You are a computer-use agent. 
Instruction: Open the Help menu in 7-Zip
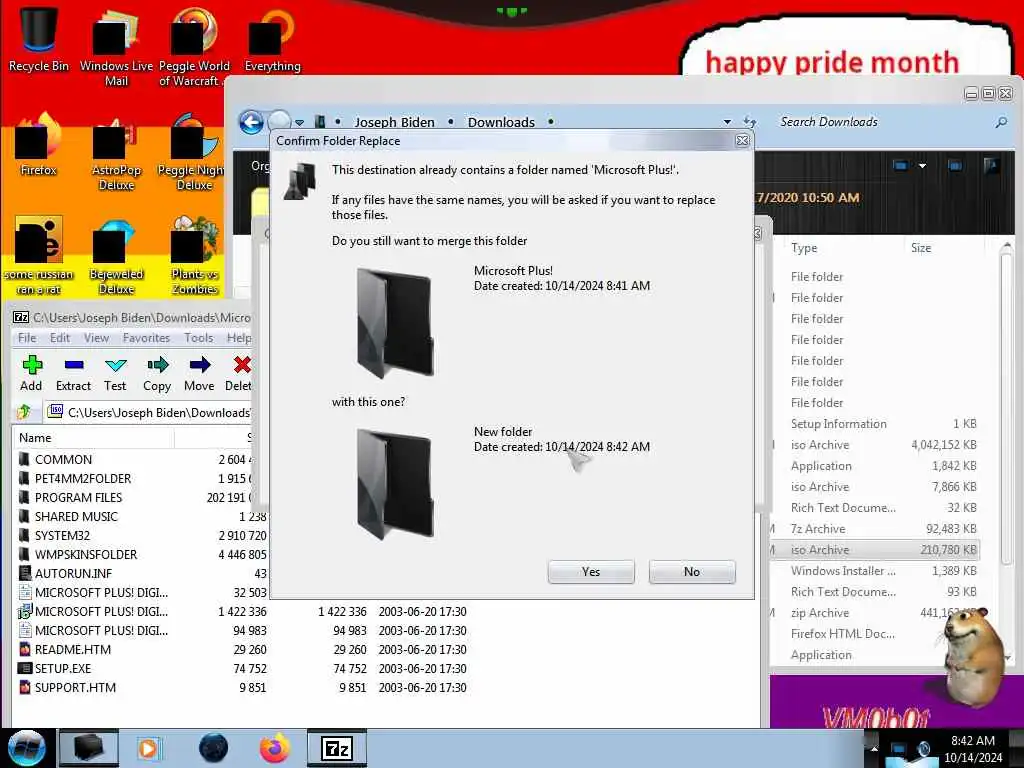tap(239, 338)
